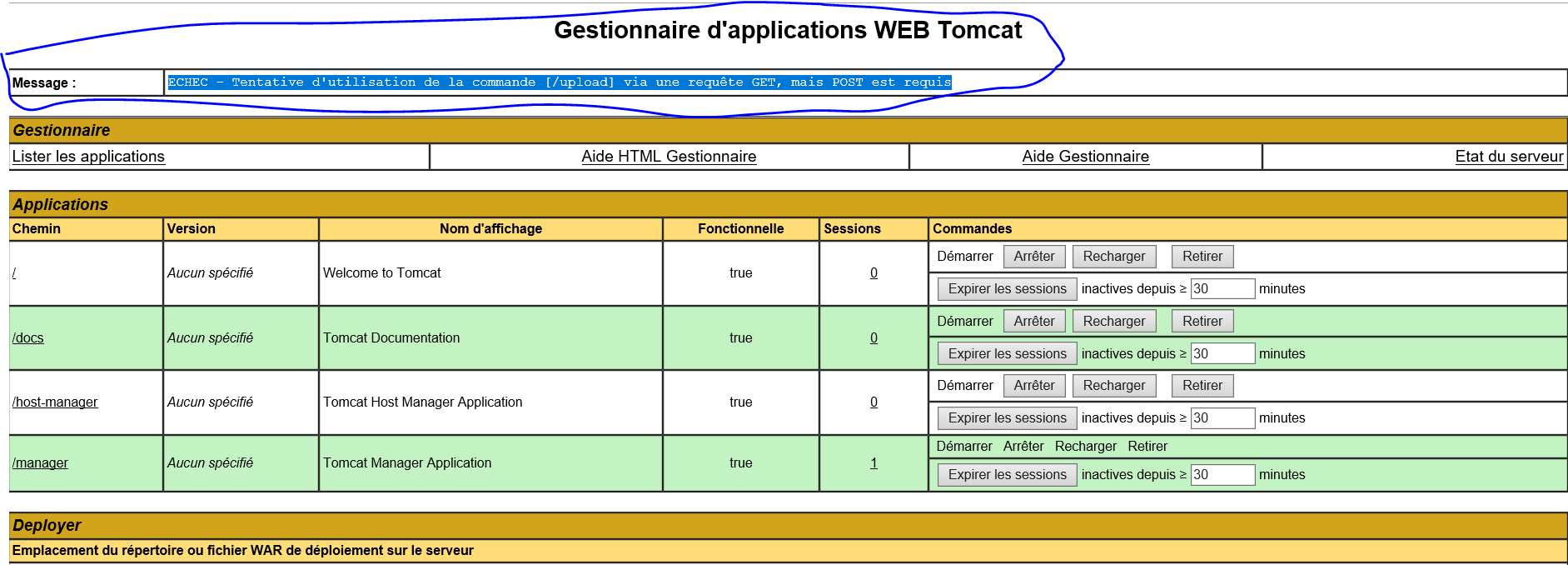
Task: Click the Nom d'affichage column header
Action: pos(490,229)
